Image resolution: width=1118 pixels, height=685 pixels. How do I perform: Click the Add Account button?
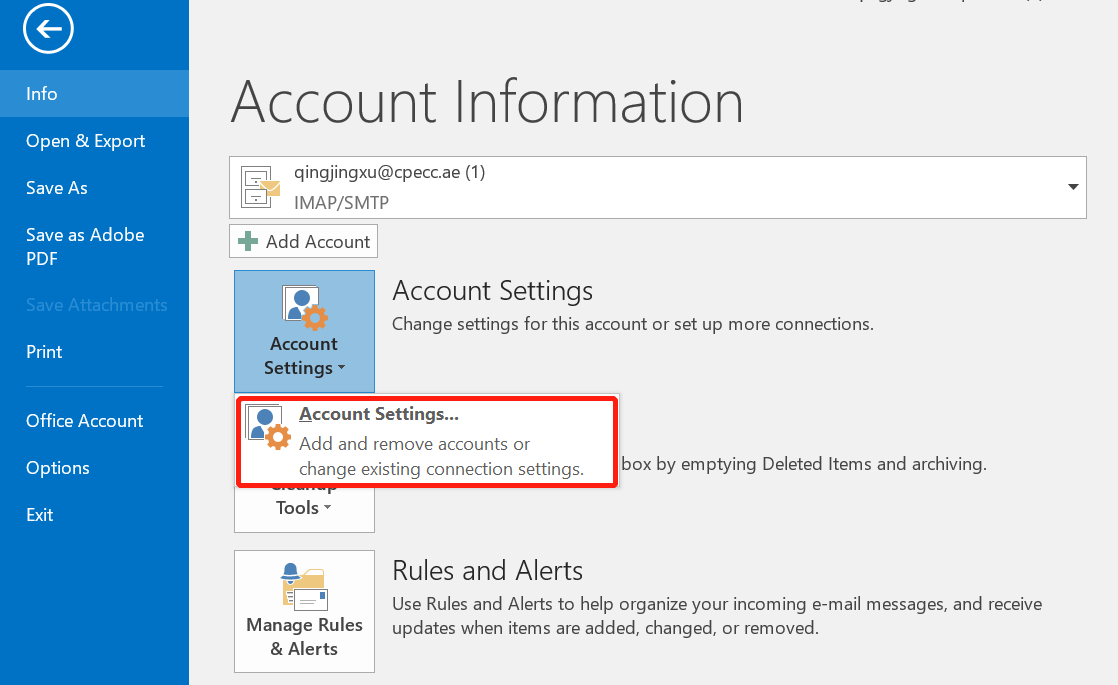(303, 241)
